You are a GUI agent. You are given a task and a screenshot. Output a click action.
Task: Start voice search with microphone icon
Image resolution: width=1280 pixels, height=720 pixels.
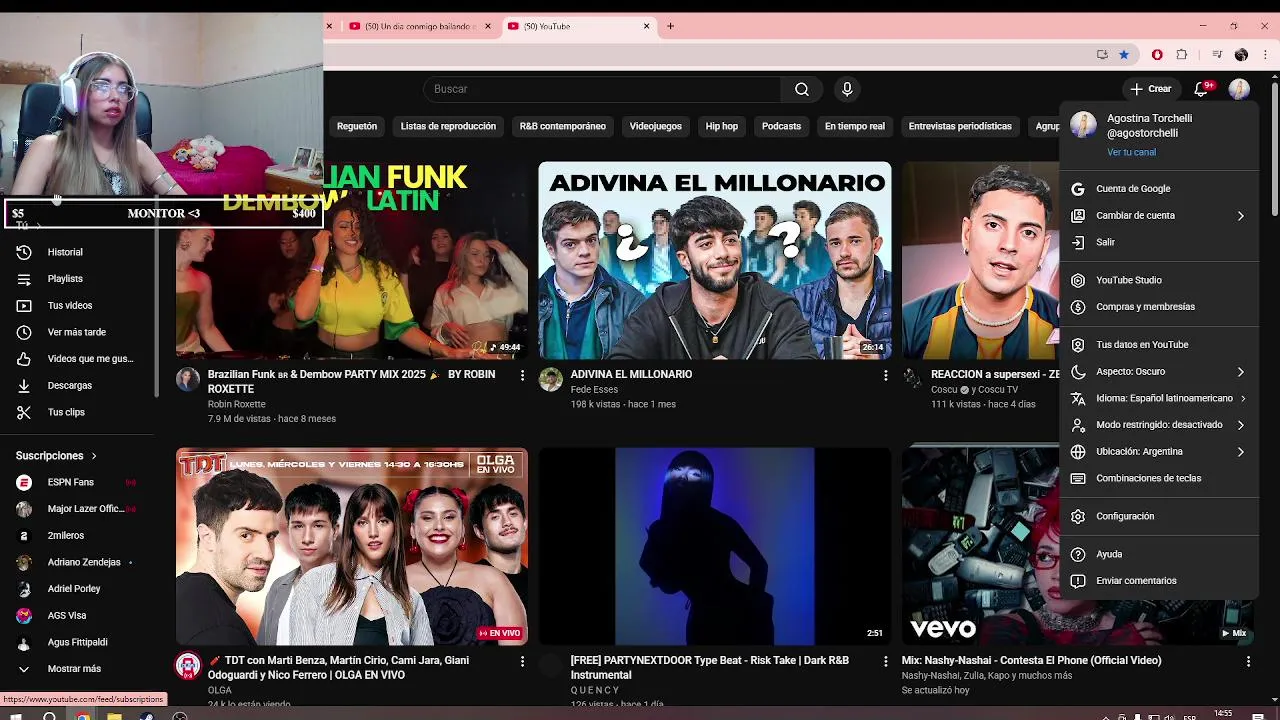[x=847, y=89]
